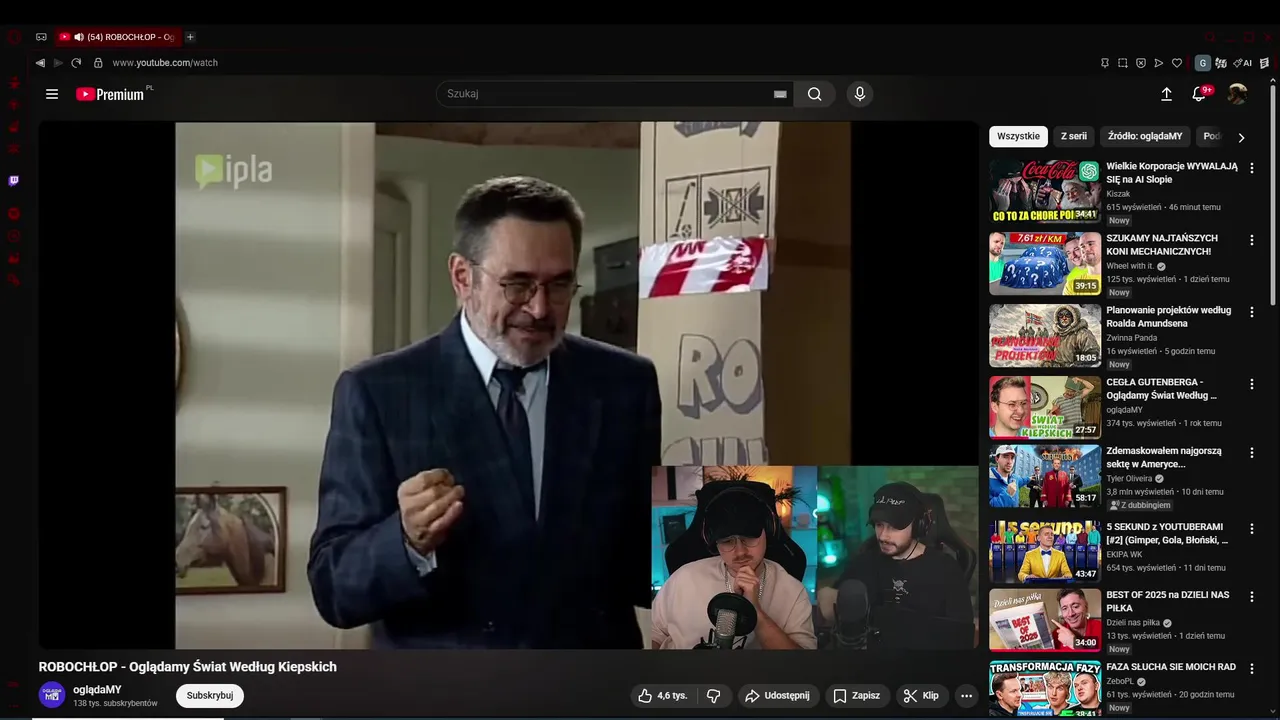View site security lock icon
The height and width of the screenshot is (720, 1280).
click(x=98, y=62)
